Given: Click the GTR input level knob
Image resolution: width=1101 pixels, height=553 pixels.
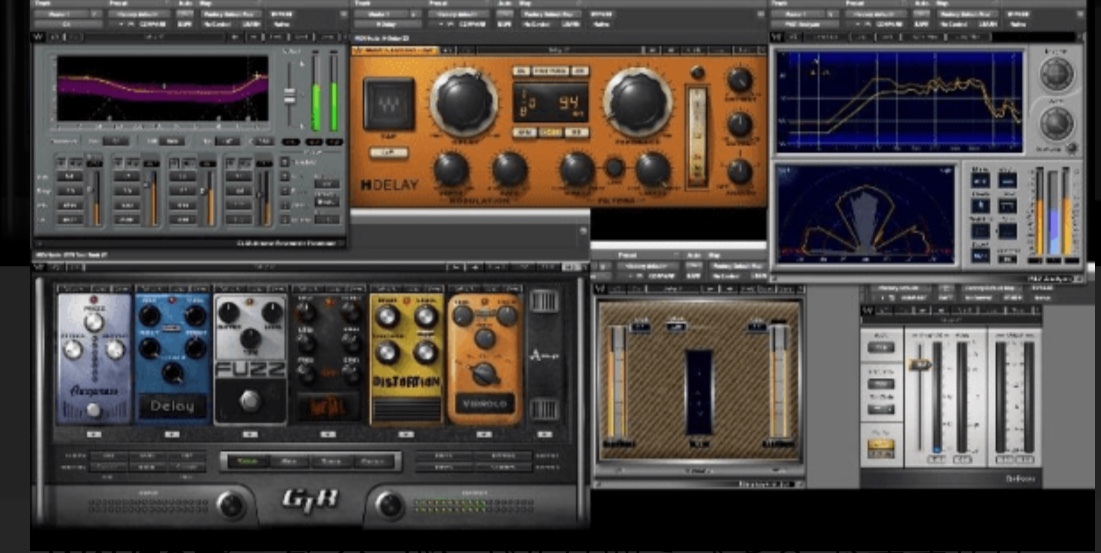Looking at the screenshot, I should (x=231, y=505).
